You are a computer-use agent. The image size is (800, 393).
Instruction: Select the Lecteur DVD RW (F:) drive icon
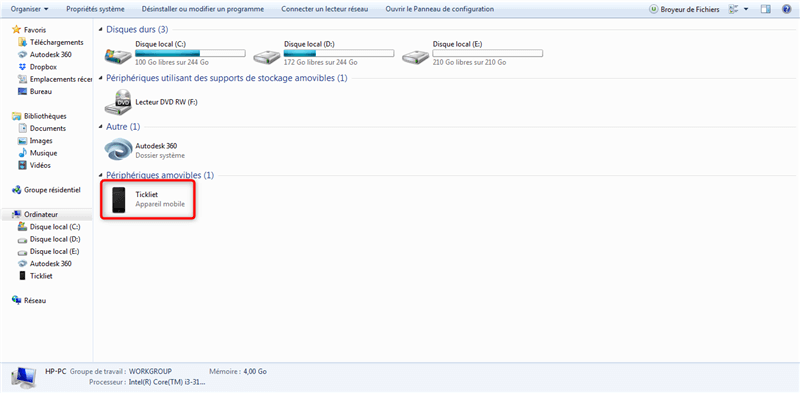tap(118, 102)
